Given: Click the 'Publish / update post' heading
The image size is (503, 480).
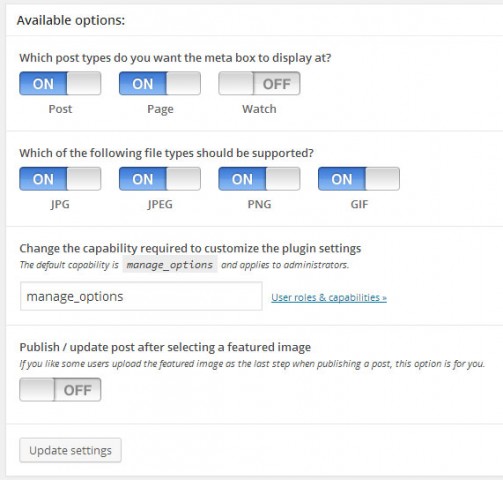Looking at the screenshot, I should pyautogui.click(x=165, y=347).
